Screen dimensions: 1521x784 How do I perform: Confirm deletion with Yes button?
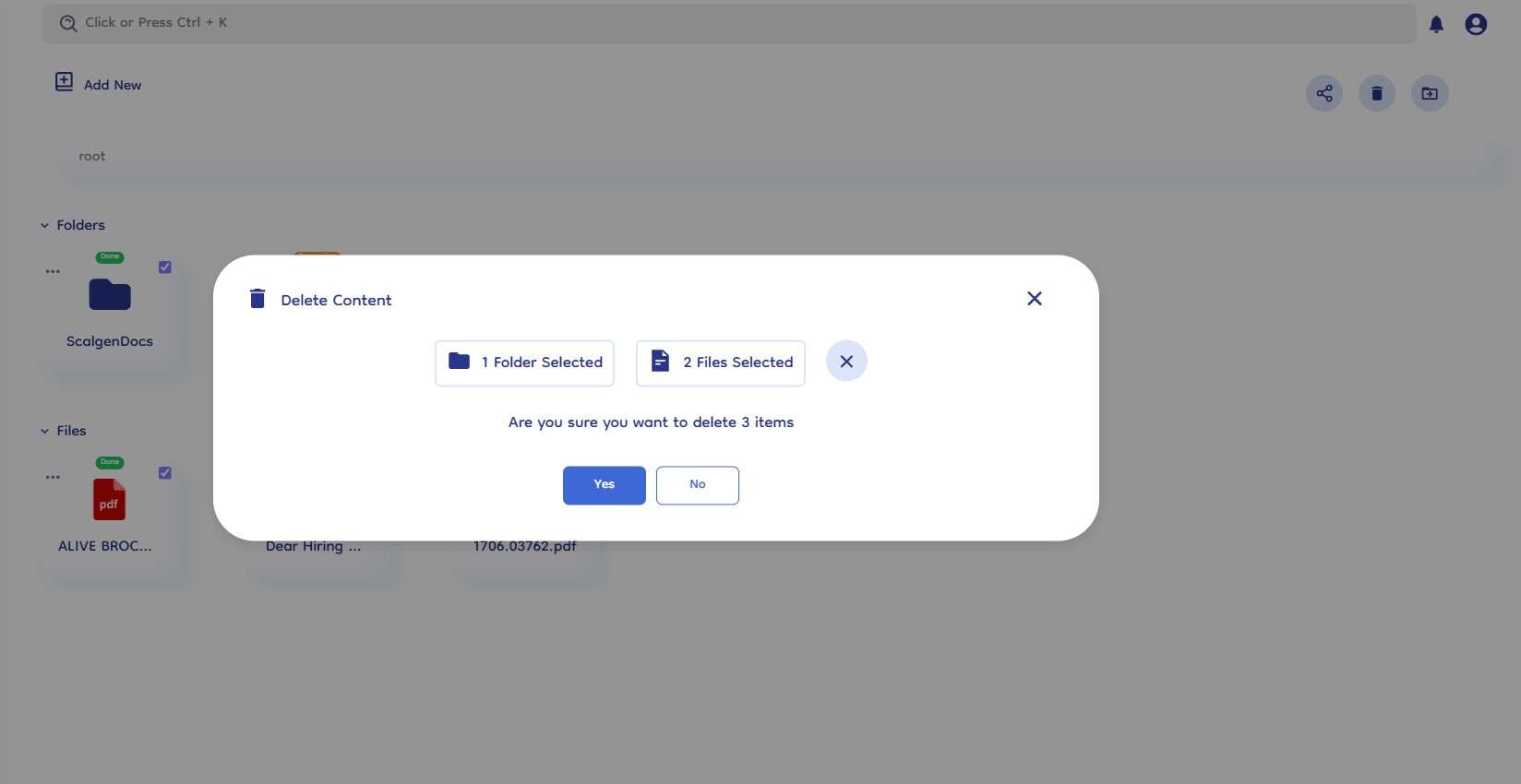coord(605,485)
